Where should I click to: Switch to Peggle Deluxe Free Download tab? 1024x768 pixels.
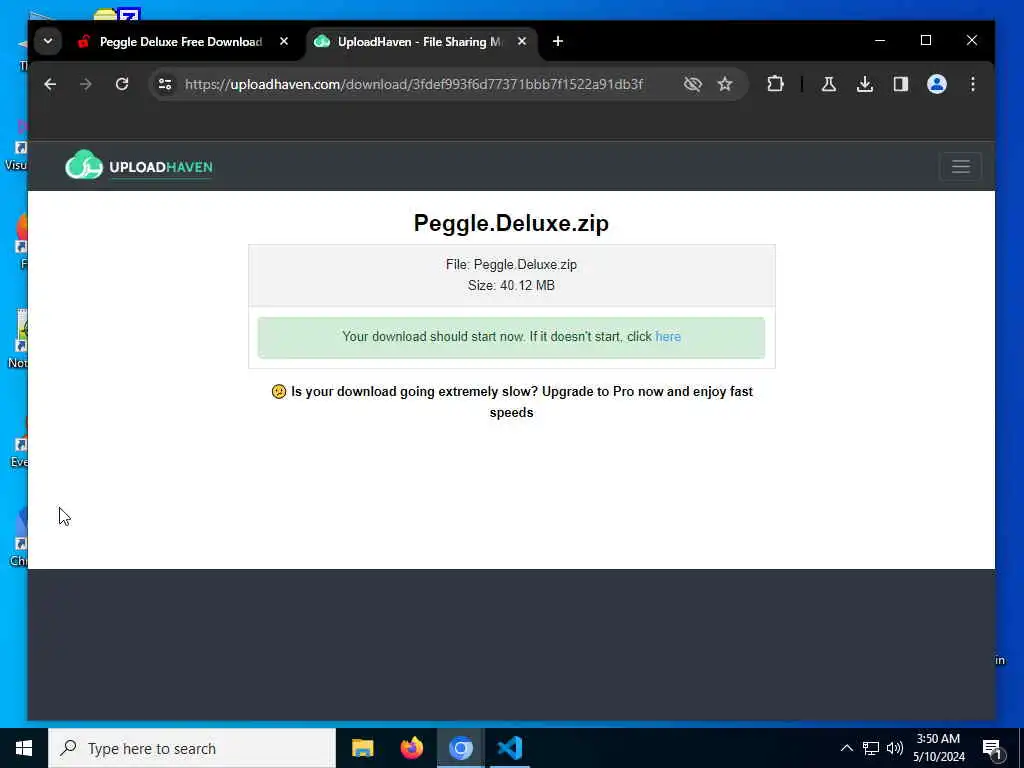(x=182, y=42)
